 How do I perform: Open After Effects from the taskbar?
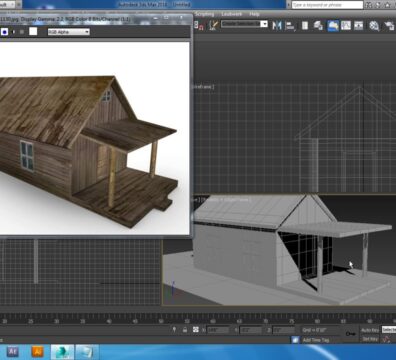(x=13, y=351)
